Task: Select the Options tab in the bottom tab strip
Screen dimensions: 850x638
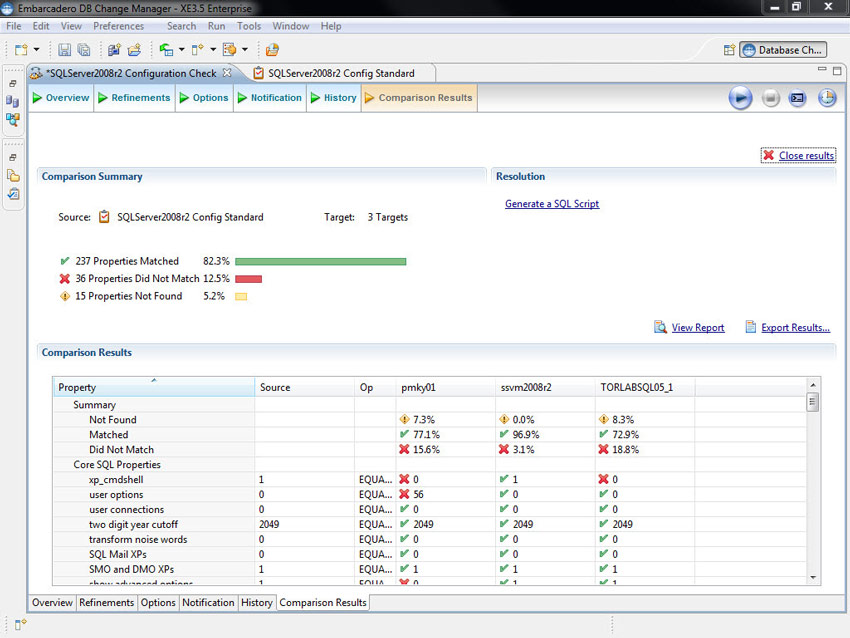Action: (x=158, y=603)
